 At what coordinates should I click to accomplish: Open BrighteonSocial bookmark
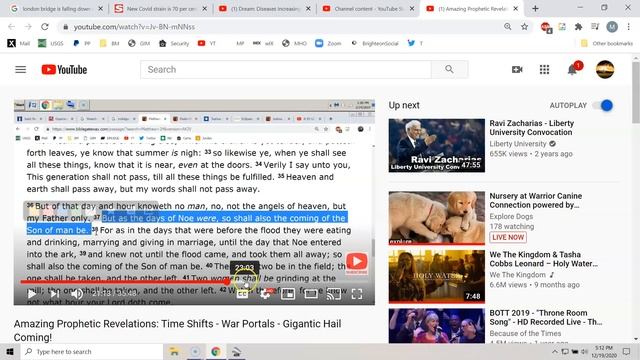pyautogui.click(x=375, y=43)
